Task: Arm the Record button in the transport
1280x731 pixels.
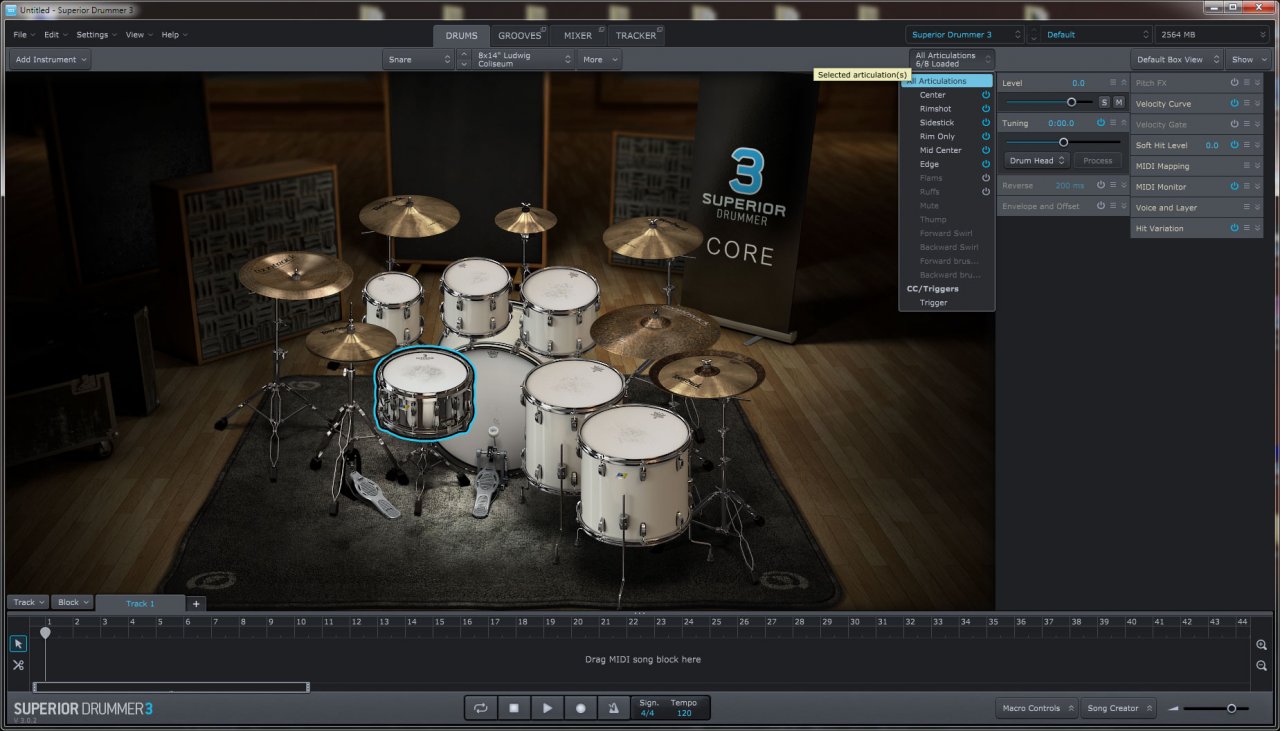Action: pos(580,708)
